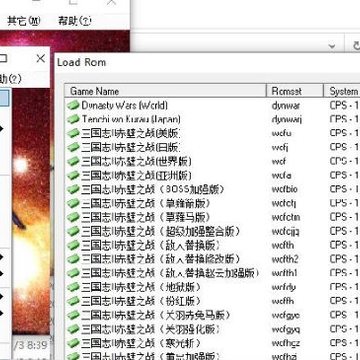Select 三国志II赤壁之战（关羽赤兔马版）
This screenshot has height=360, width=360.
tap(156, 315)
